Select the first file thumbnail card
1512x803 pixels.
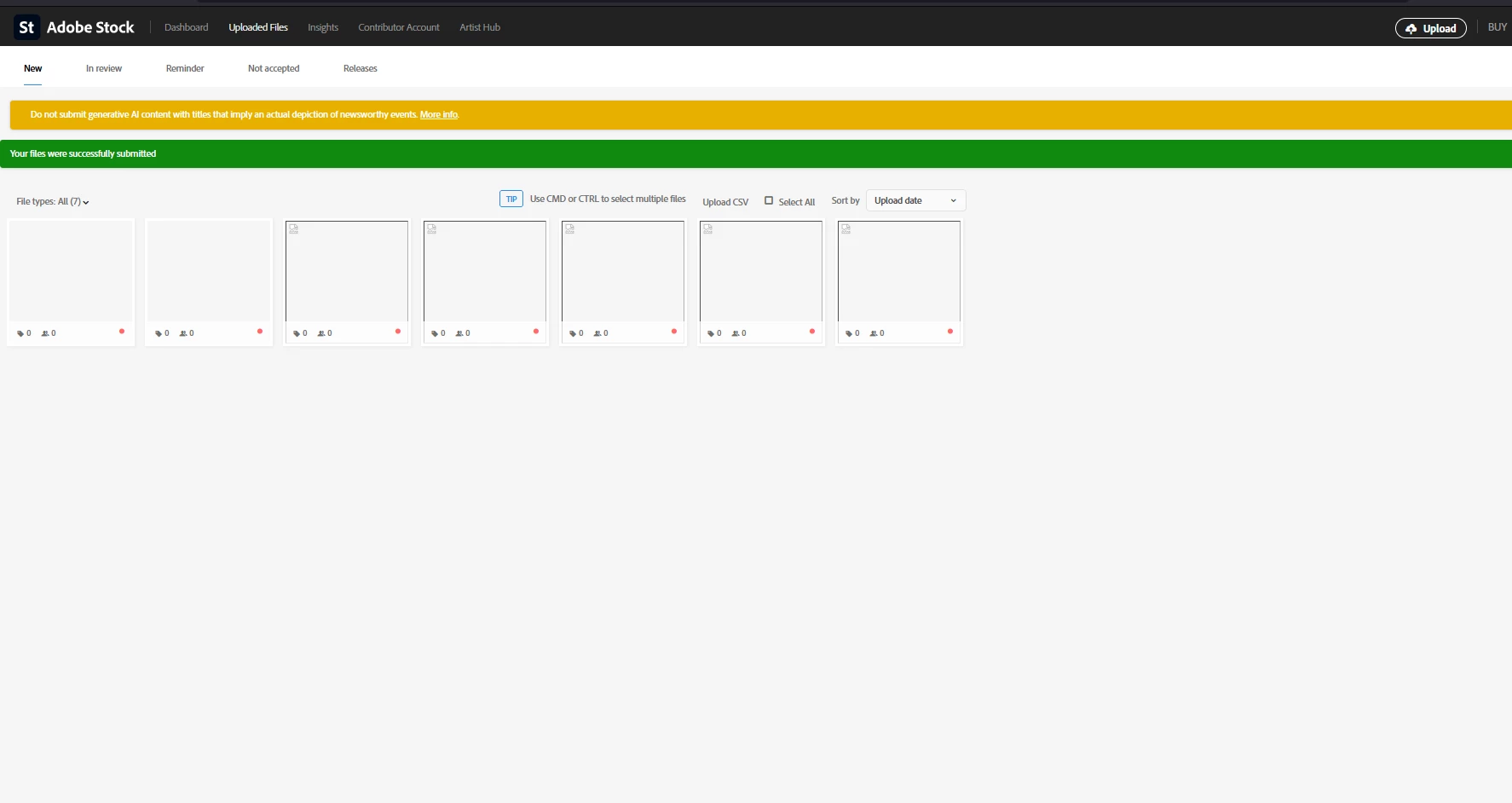tap(71, 282)
